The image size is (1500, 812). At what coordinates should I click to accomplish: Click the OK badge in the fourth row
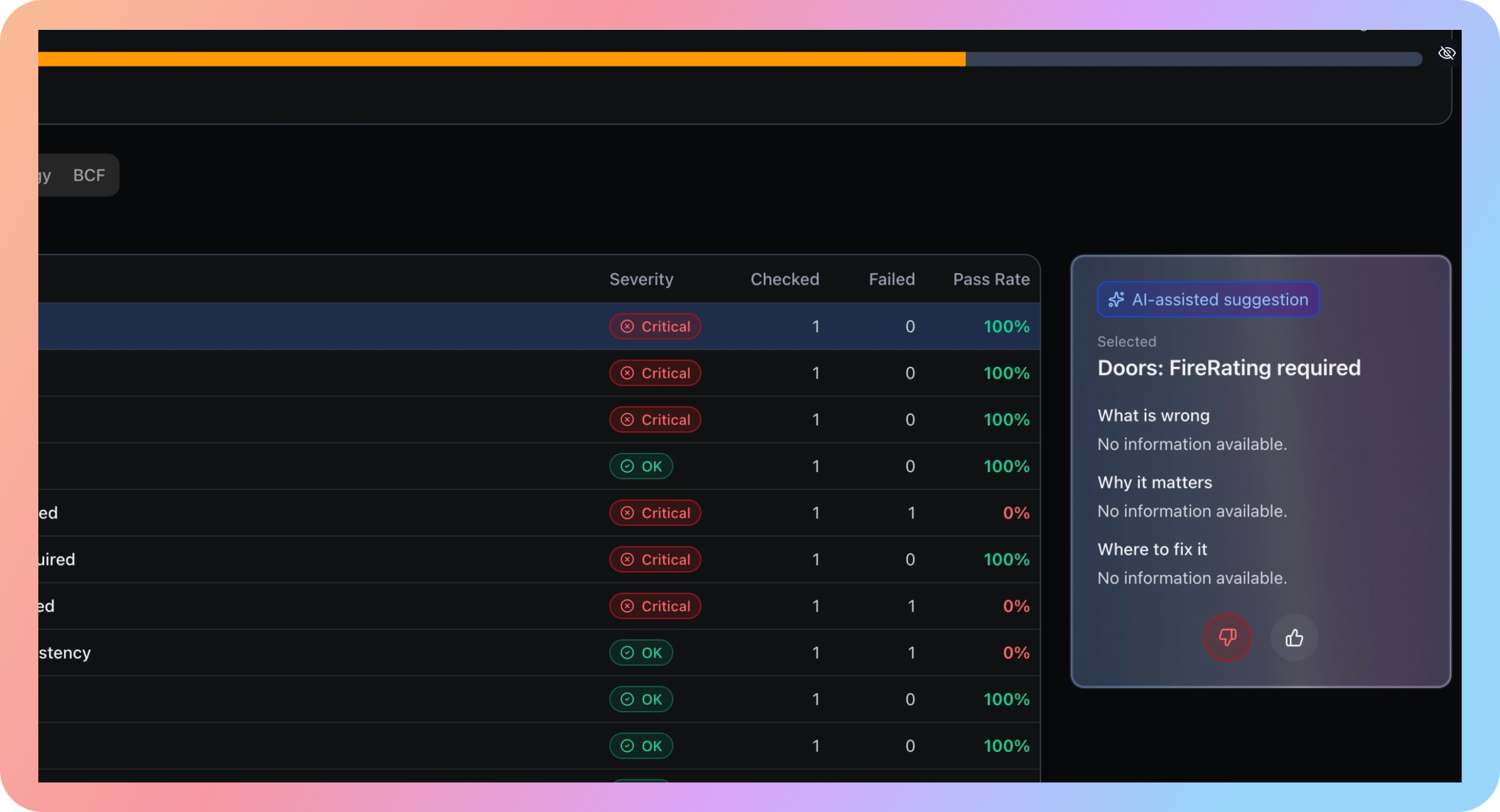[x=641, y=466]
